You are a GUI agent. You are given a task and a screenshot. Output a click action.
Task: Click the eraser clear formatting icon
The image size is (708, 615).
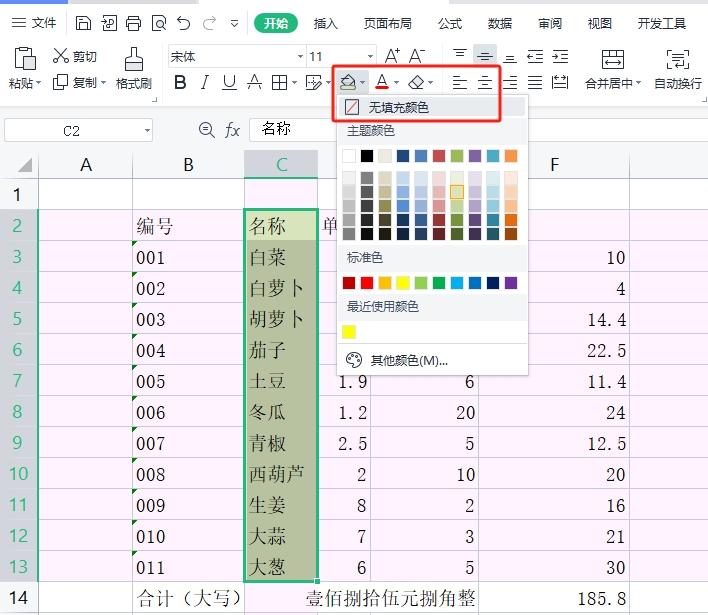416,82
